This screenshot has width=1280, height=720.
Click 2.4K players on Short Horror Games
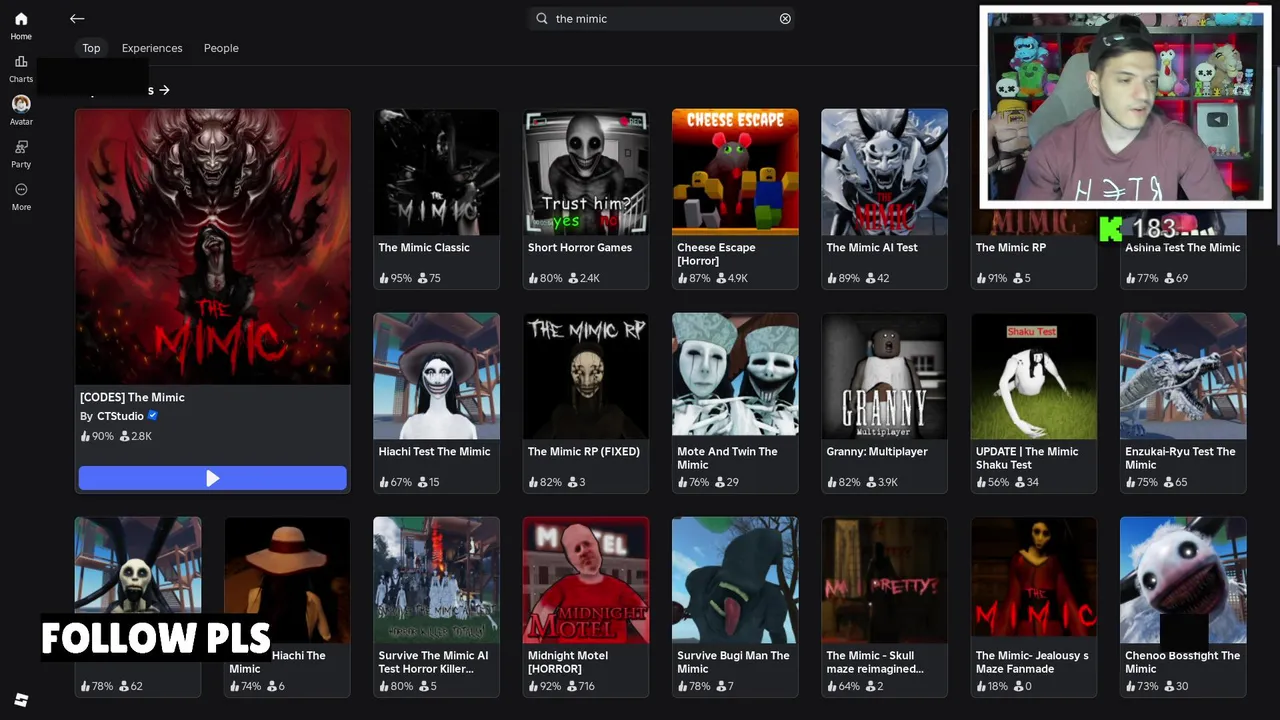click(584, 278)
